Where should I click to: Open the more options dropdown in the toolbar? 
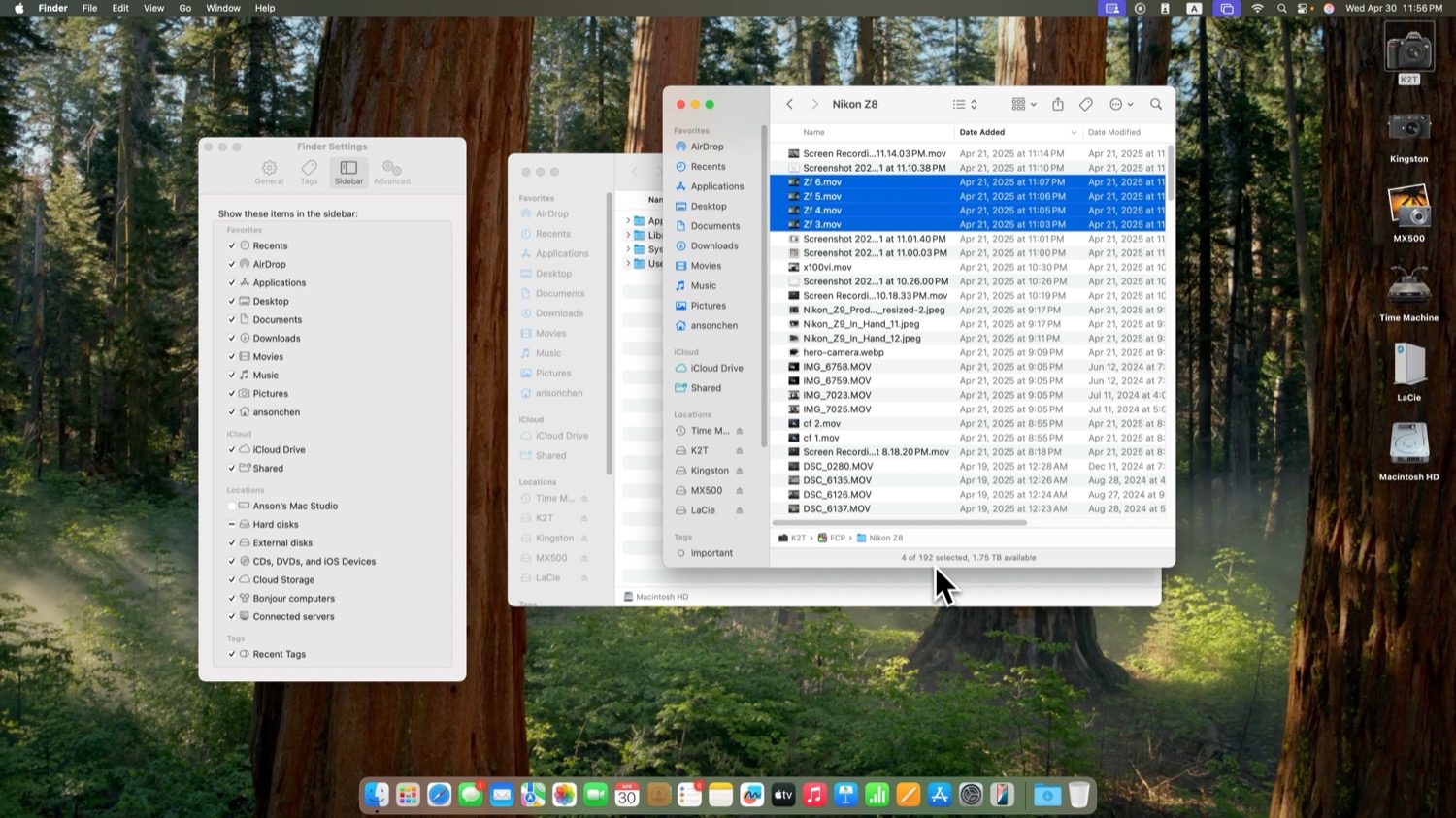(x=1120, y=104)
